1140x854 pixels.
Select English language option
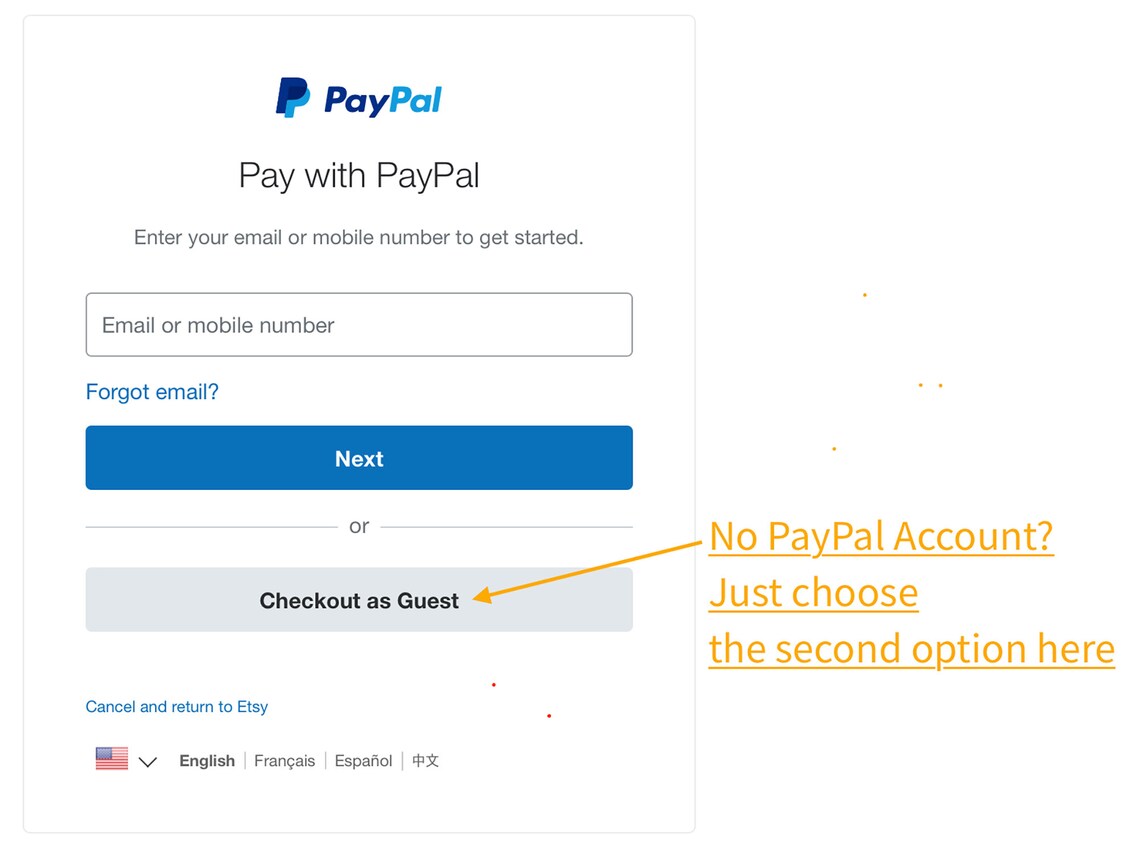(x=207, y=761)
